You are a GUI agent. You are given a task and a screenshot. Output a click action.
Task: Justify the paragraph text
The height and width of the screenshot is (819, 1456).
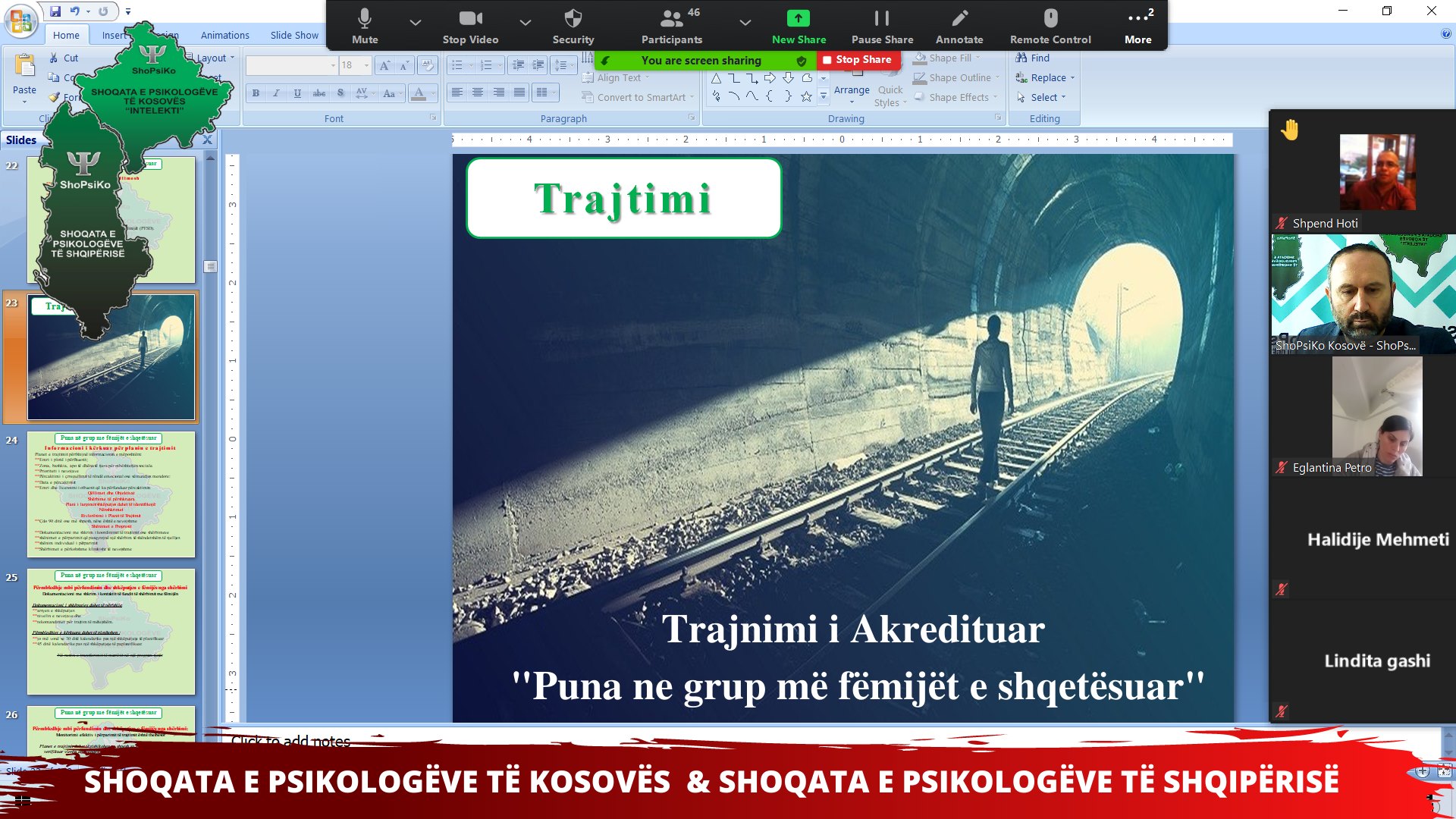[519, 93]
